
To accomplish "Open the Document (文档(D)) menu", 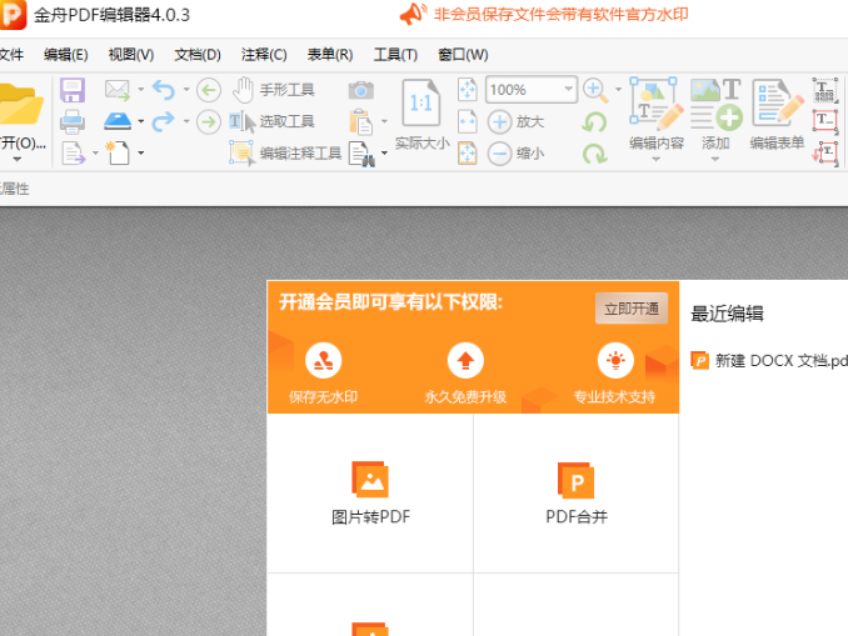I will 197,55.
